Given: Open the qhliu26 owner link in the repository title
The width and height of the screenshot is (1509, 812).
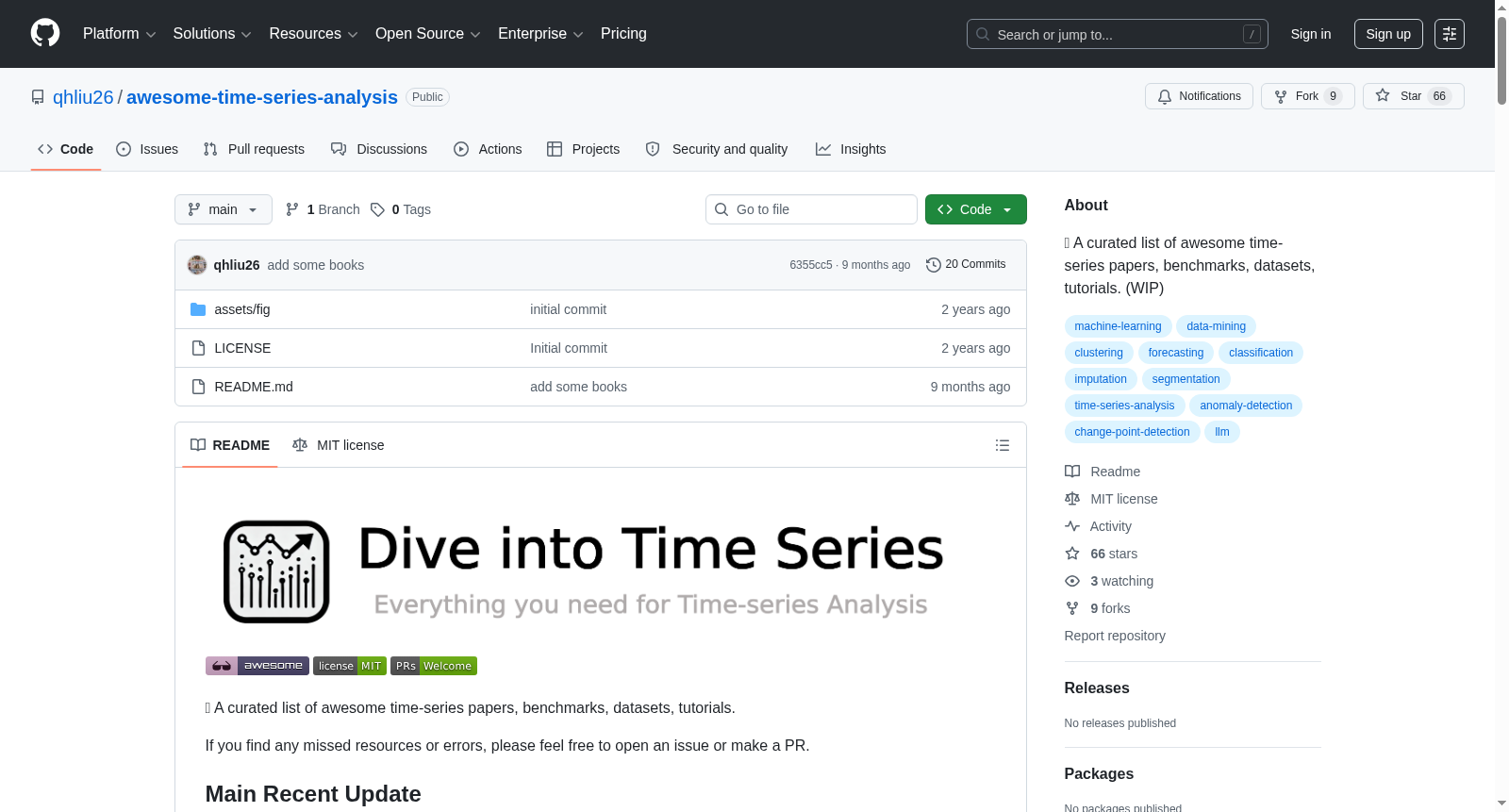Looking at the screenshot, I should (x=83, y=97).
